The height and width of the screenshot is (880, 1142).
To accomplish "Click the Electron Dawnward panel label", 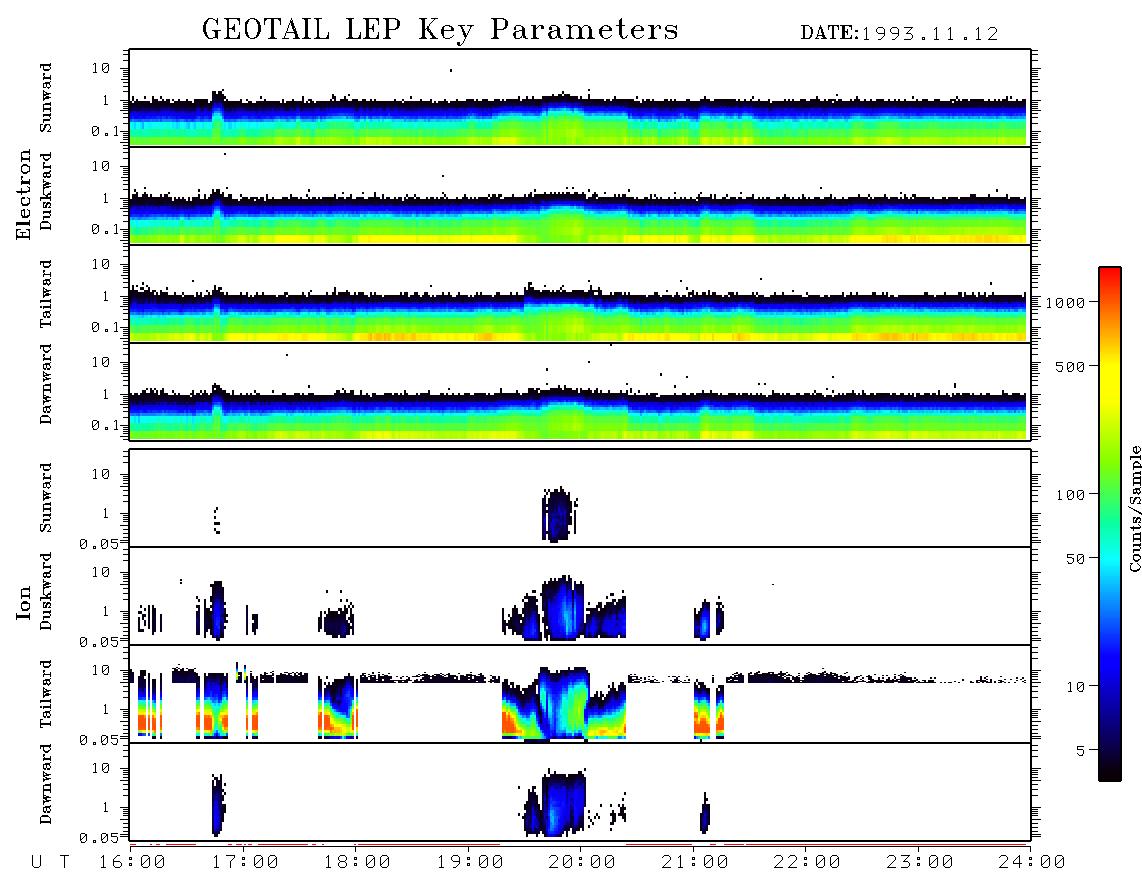I will coord(46,384).
